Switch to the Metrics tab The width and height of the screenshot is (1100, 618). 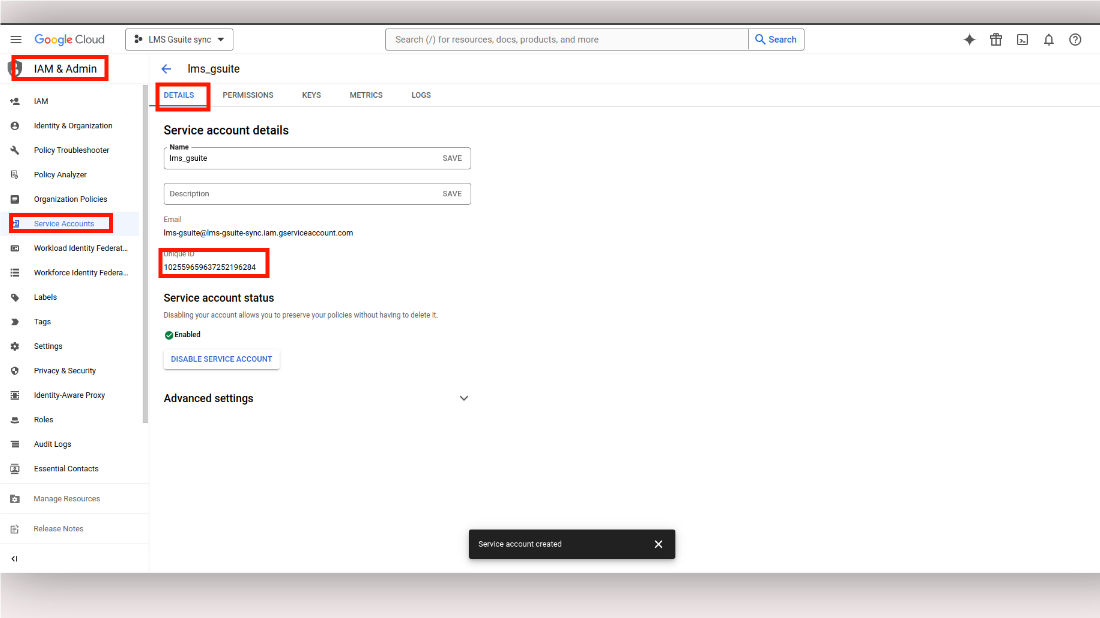coord(366,95)
